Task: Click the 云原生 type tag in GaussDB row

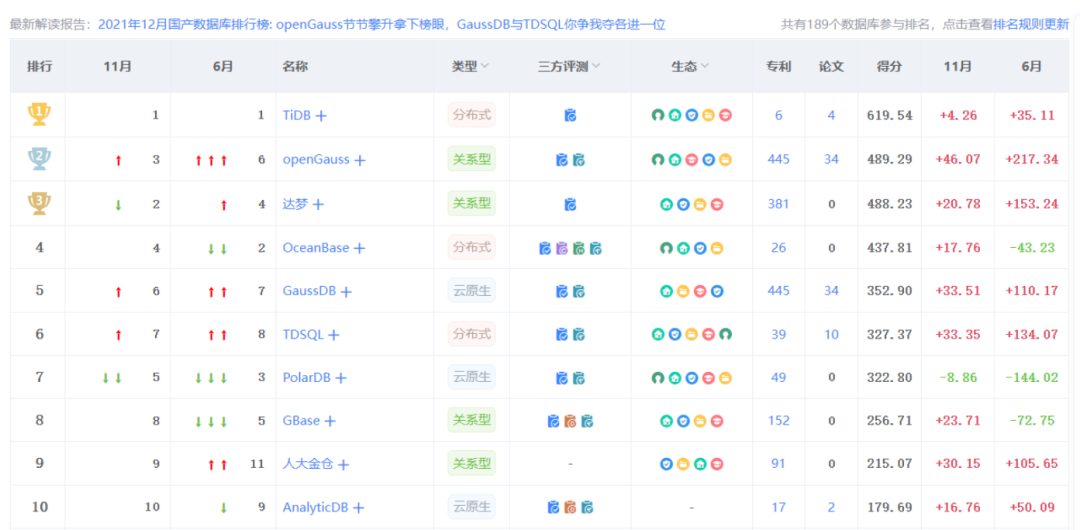Action: [472, 291]
